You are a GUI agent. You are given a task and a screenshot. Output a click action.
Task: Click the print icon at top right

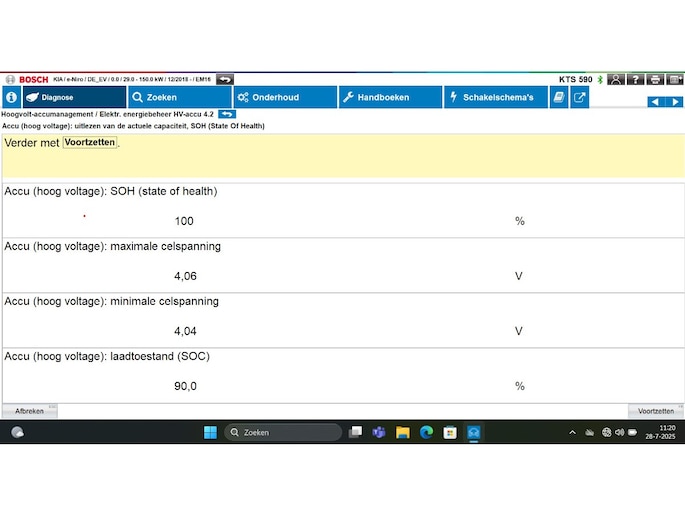click(x=655, y=79)
